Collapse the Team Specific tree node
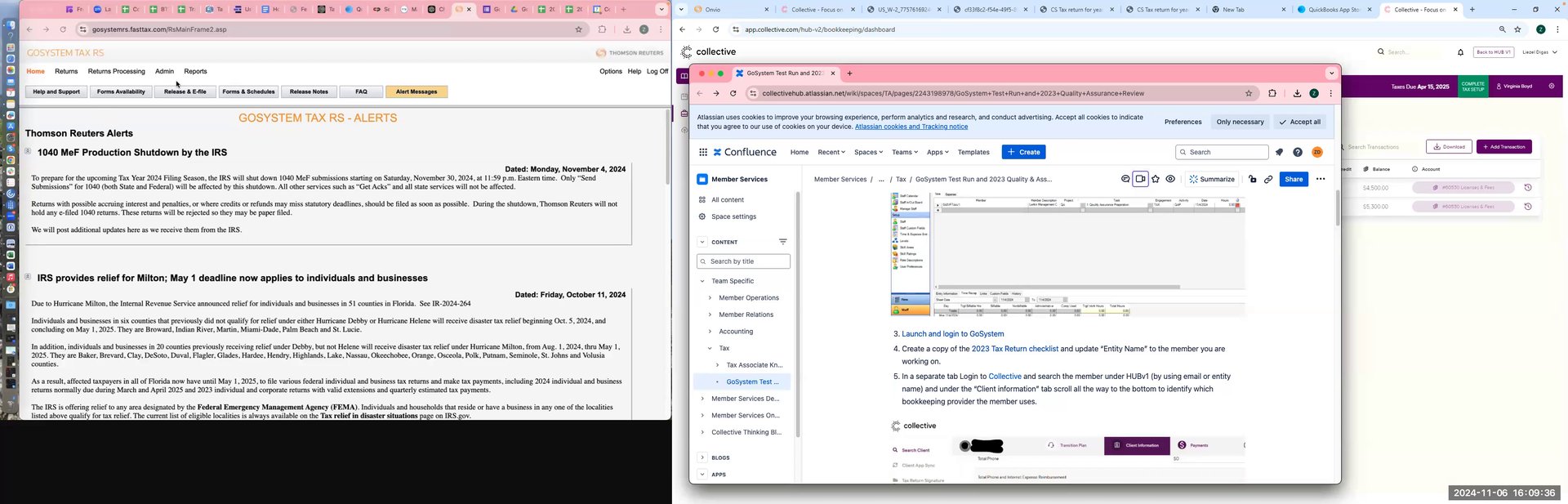 click(x=702, y=281)
